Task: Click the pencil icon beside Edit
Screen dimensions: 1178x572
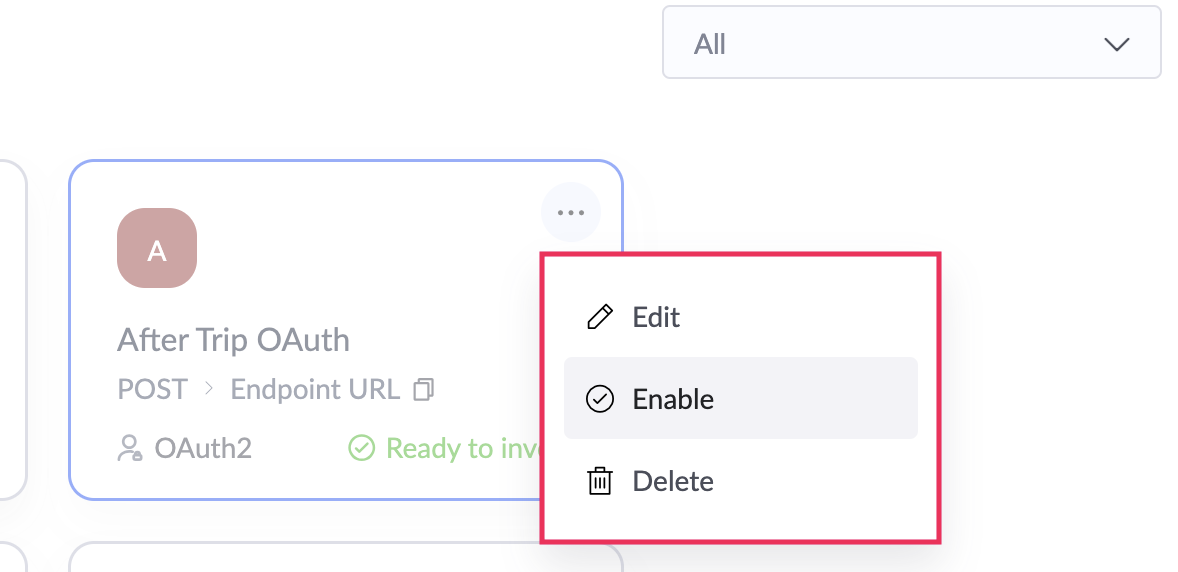Action: point(600,317)
